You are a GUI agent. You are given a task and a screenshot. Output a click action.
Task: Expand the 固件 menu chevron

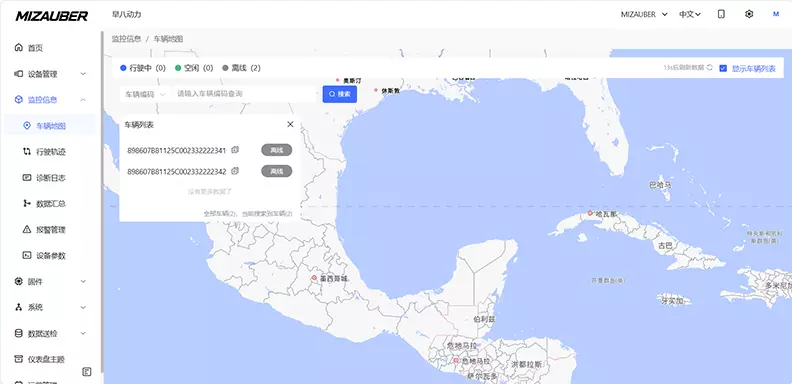(83, 281)
